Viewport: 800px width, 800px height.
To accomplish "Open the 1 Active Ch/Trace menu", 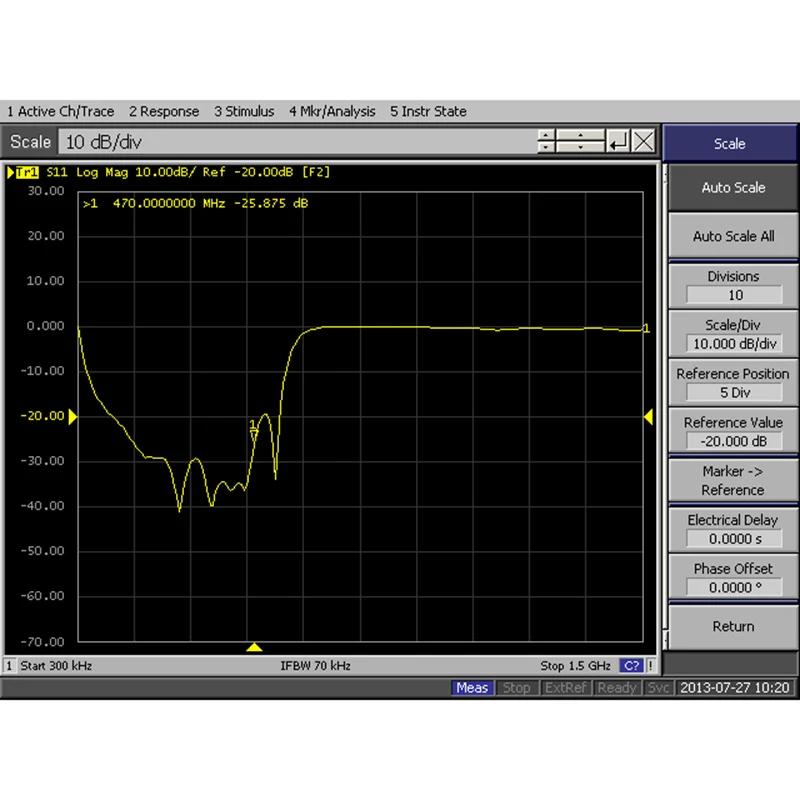I will pyautogui.click(x=60, y=111).
